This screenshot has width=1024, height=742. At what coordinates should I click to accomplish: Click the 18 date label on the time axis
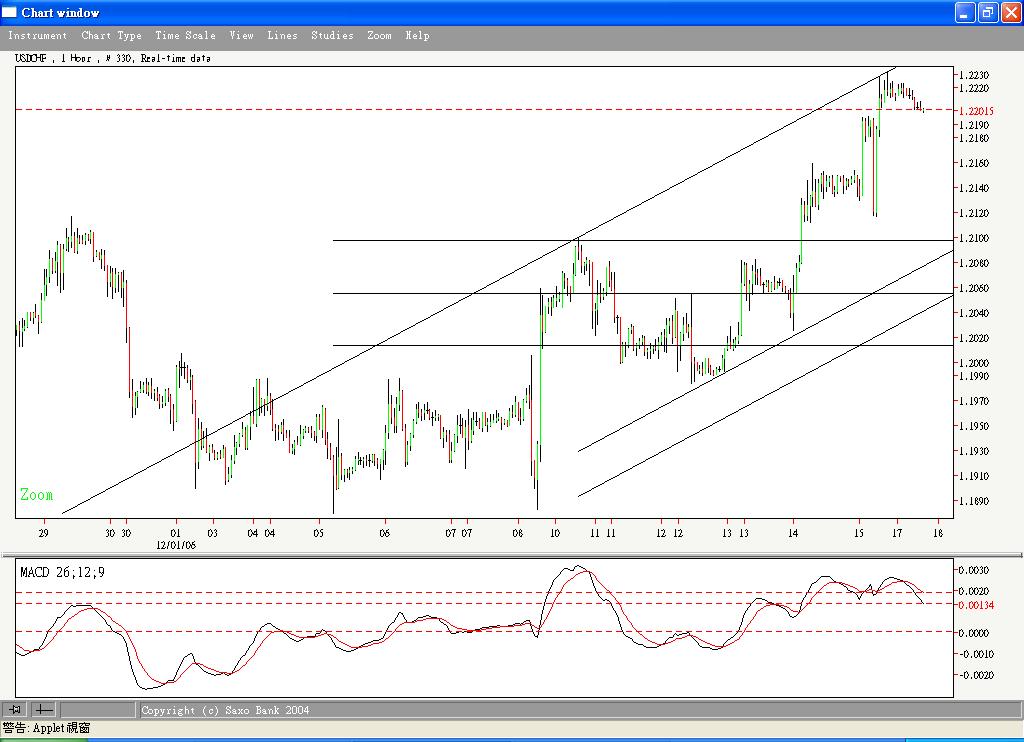pyautogui.click(x=938, y=533)
